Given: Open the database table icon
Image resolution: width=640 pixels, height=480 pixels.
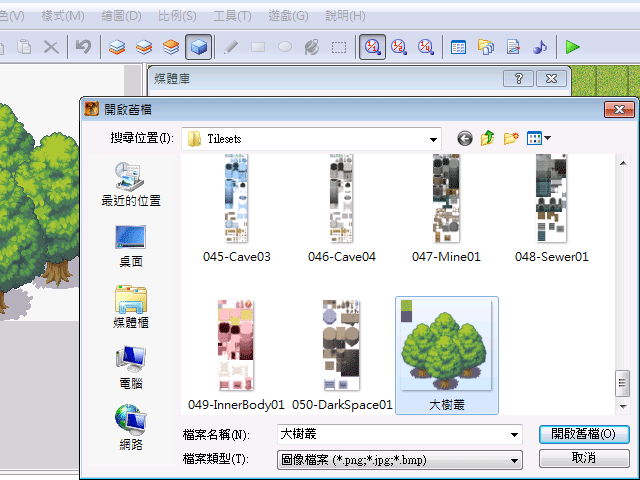Looking at the screenshot, I should [458, 47].
